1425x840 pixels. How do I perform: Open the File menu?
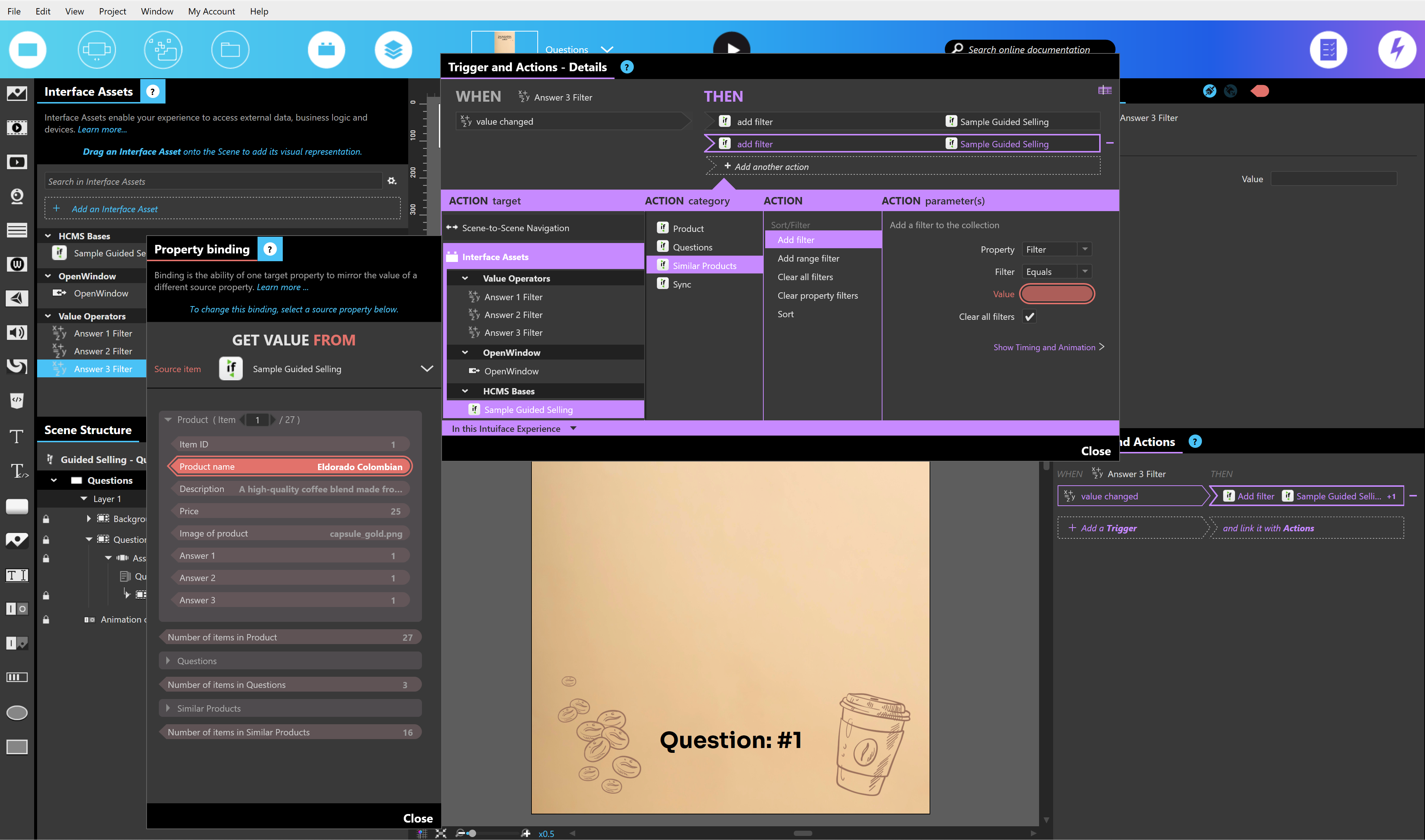[x=14, y=12]
